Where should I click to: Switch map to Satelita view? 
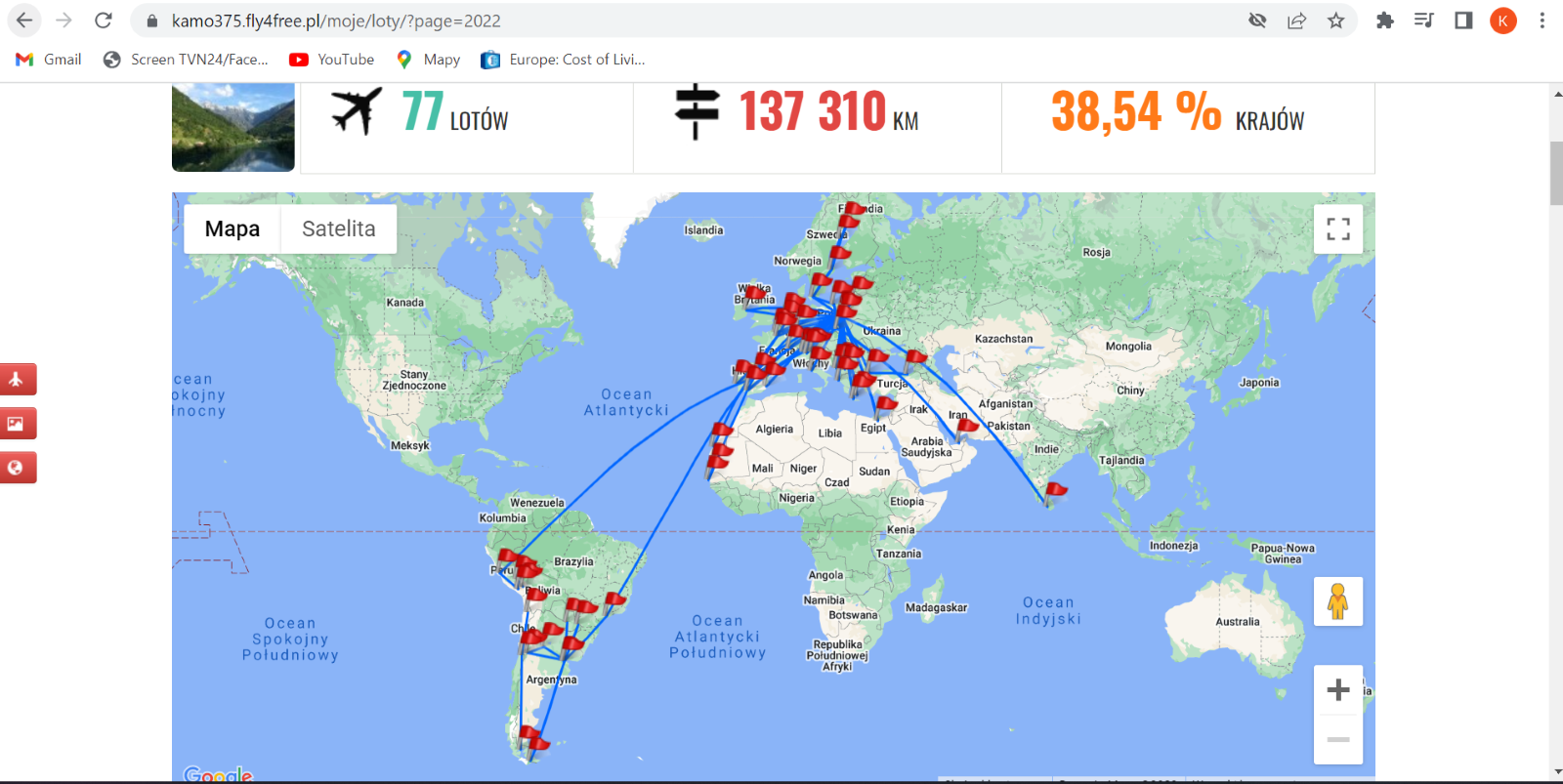point(338,228)
